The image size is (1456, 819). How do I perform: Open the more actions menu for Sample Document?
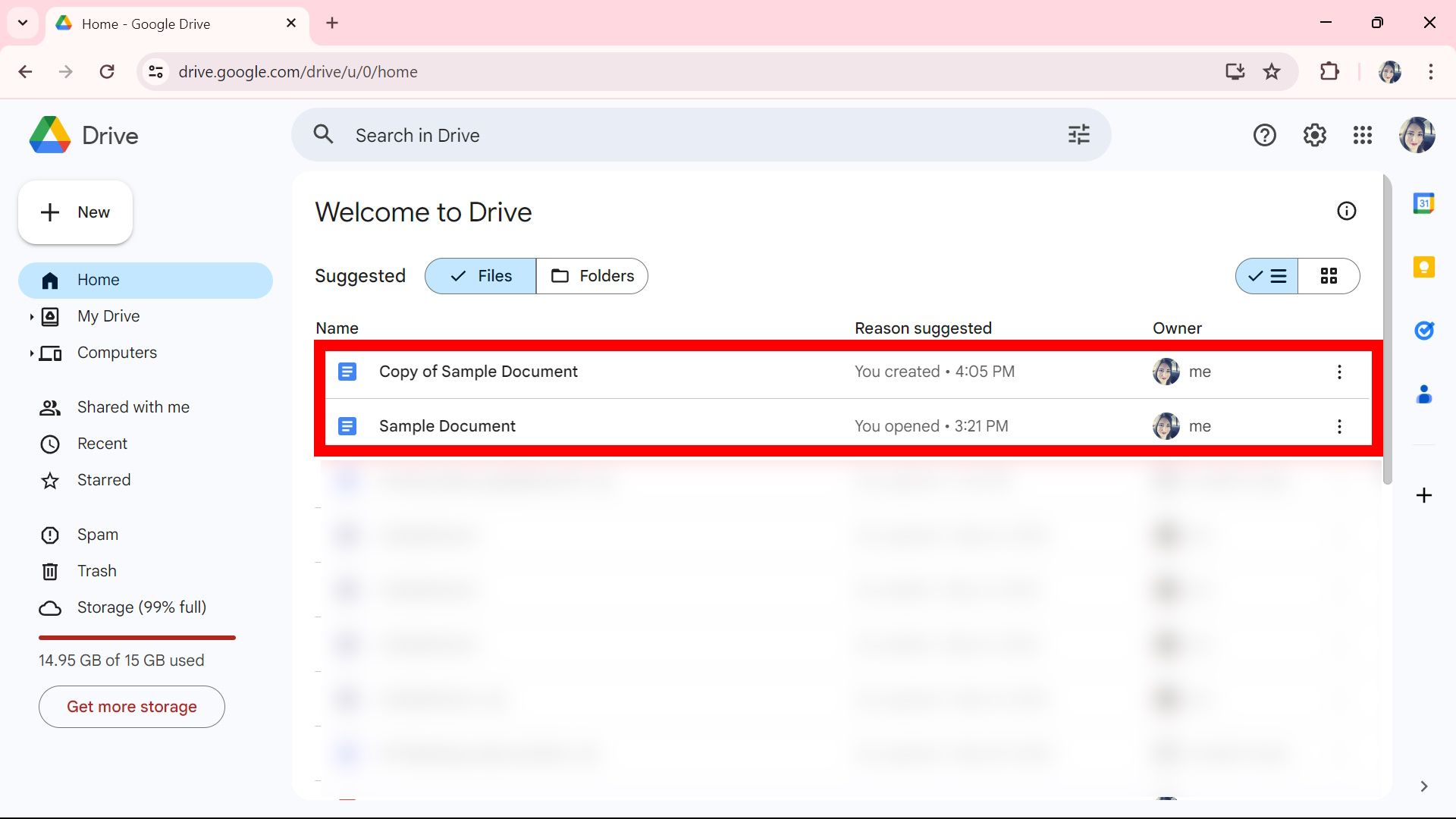(1339, 426)
